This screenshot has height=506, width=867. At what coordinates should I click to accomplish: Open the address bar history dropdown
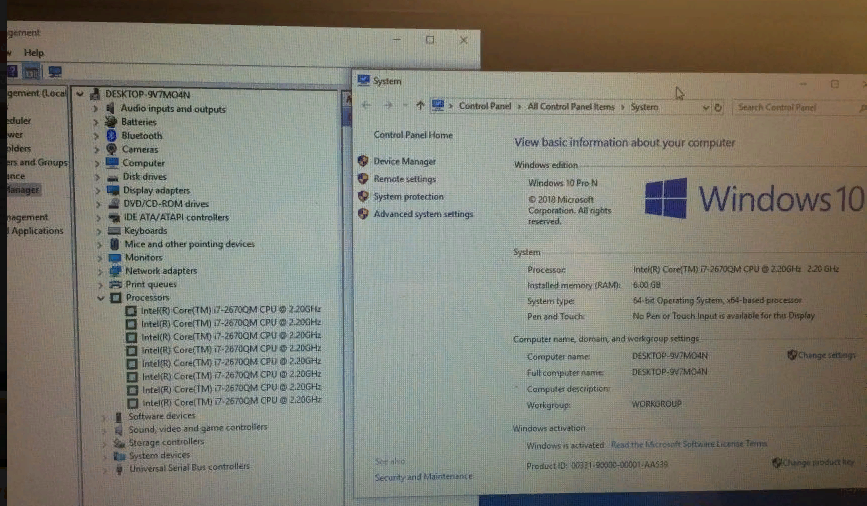706,107
